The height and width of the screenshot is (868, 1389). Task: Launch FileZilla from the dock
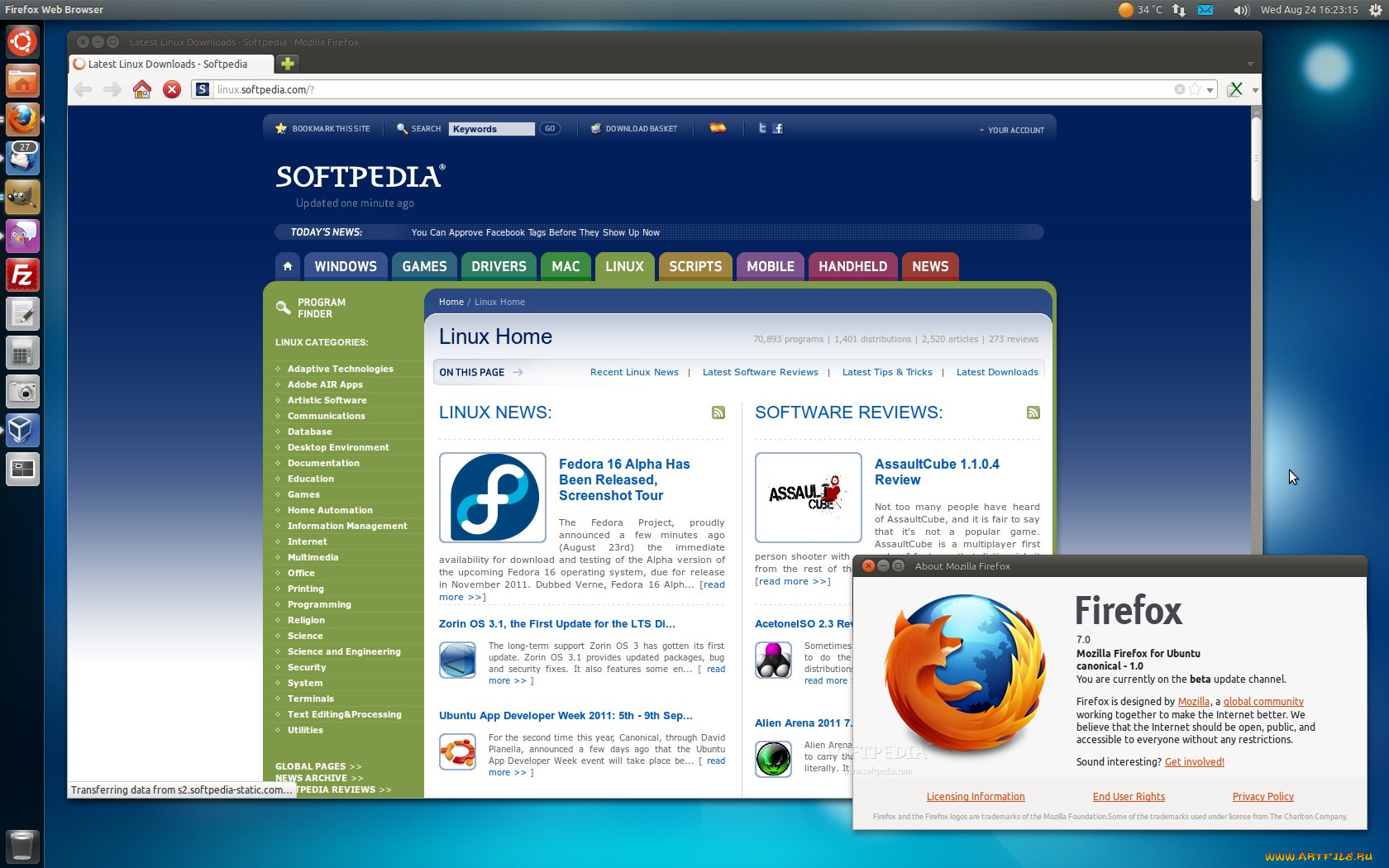tap(22, 274)
